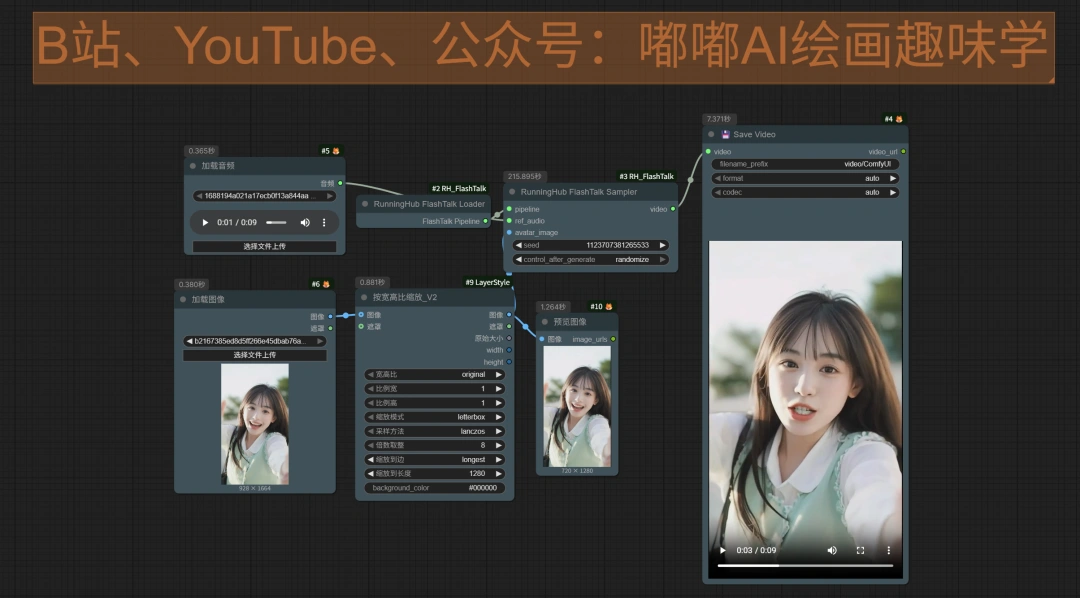Collapse the RunningHub FlashTalk Sampler node title dot
The width and height of the screenshot is (1080, 598).
point(512,192)
